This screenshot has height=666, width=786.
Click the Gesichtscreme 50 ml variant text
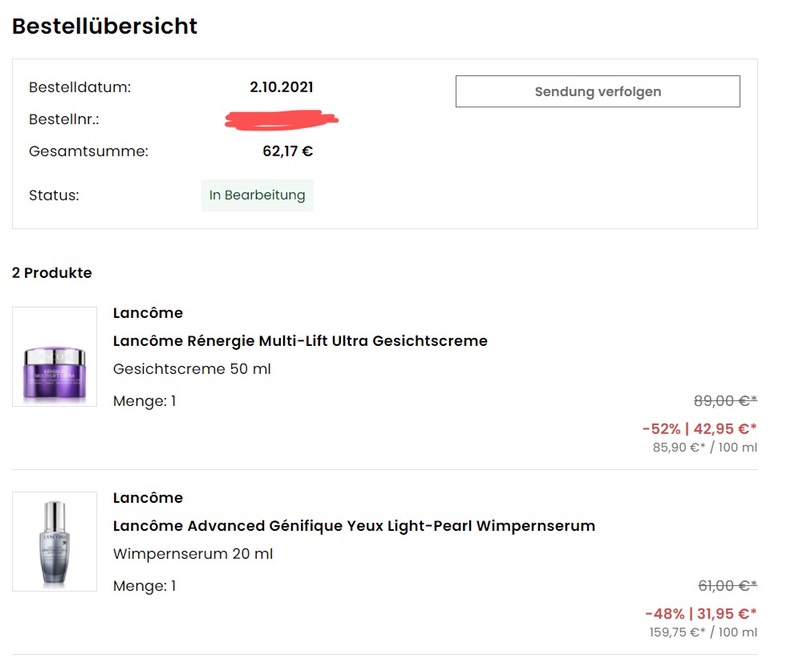[x=192, y=369]
